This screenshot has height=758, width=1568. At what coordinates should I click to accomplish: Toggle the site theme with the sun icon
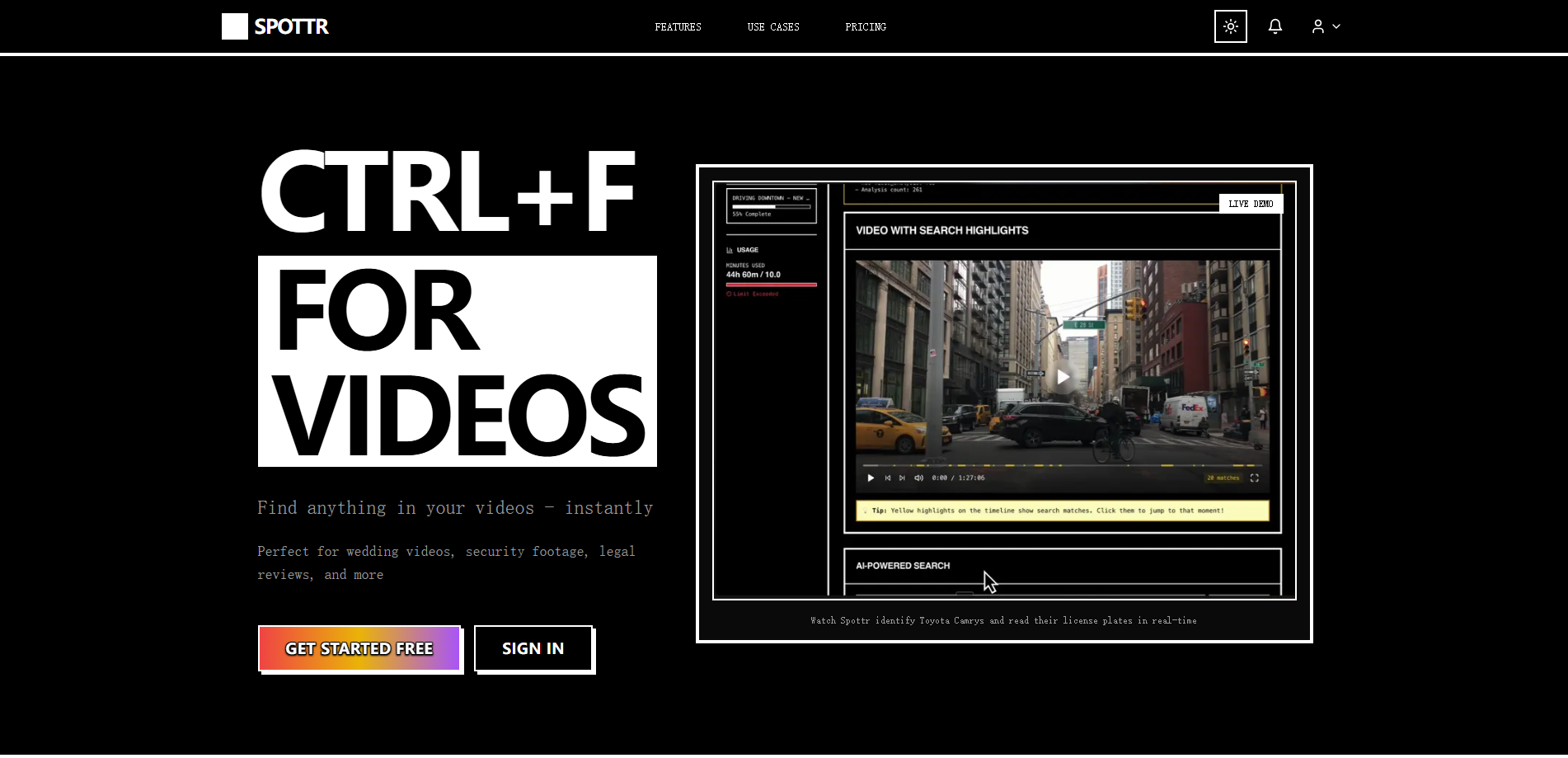1230,26
